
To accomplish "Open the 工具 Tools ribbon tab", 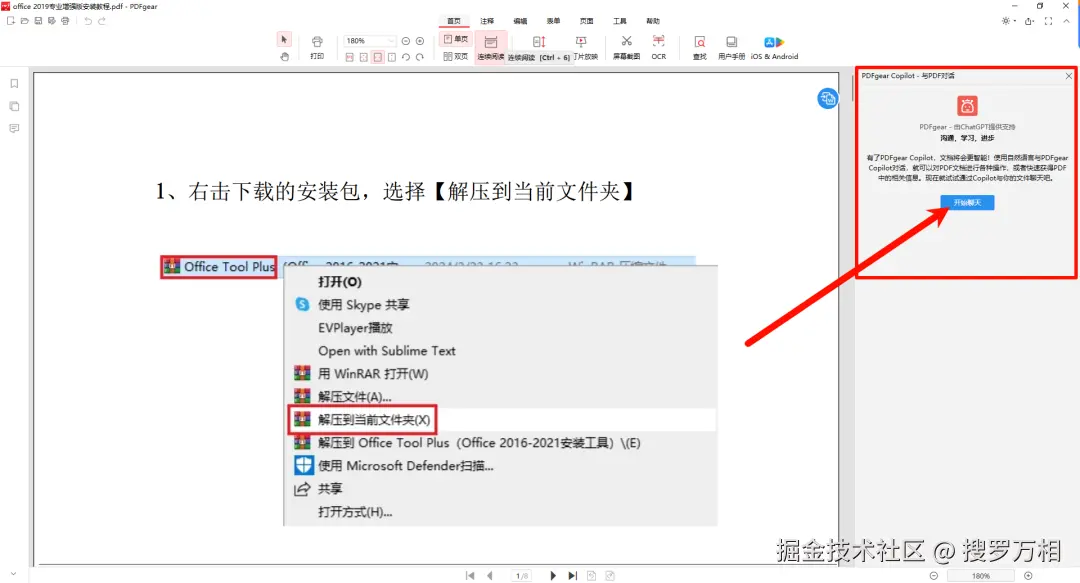I will (621, 19).
